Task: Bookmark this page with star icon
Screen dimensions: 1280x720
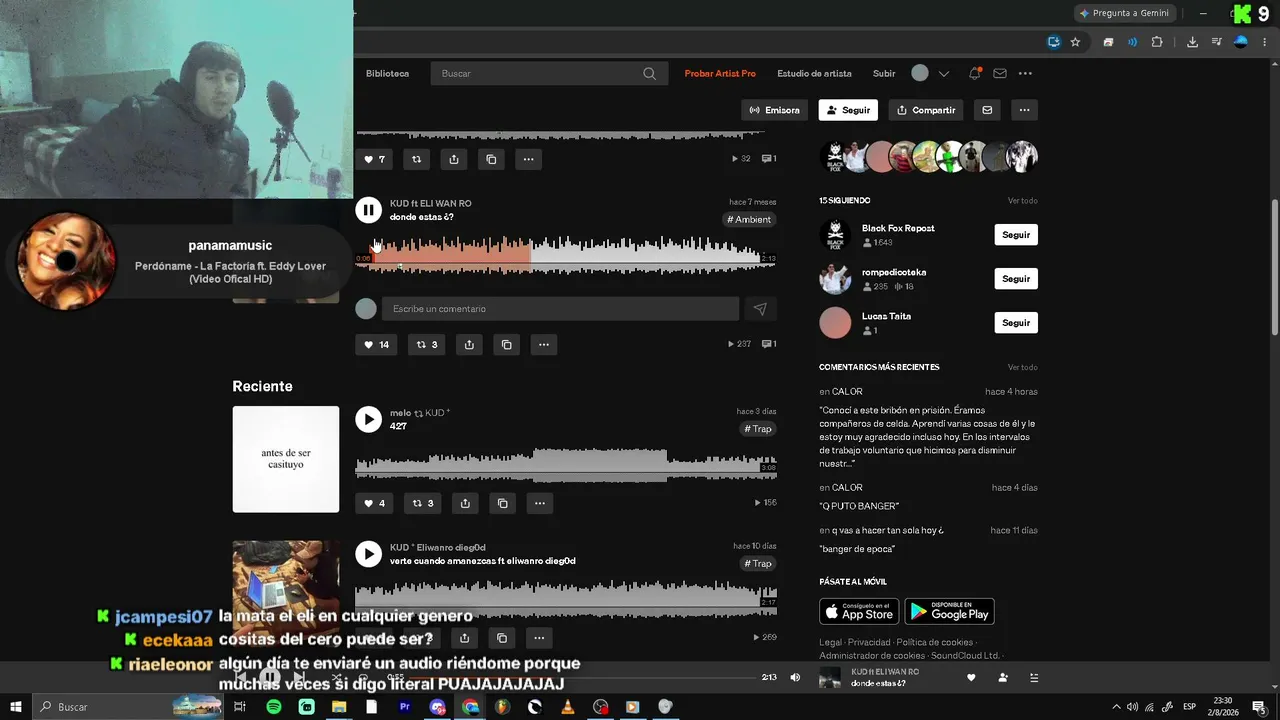Action: click(1075, 42)
